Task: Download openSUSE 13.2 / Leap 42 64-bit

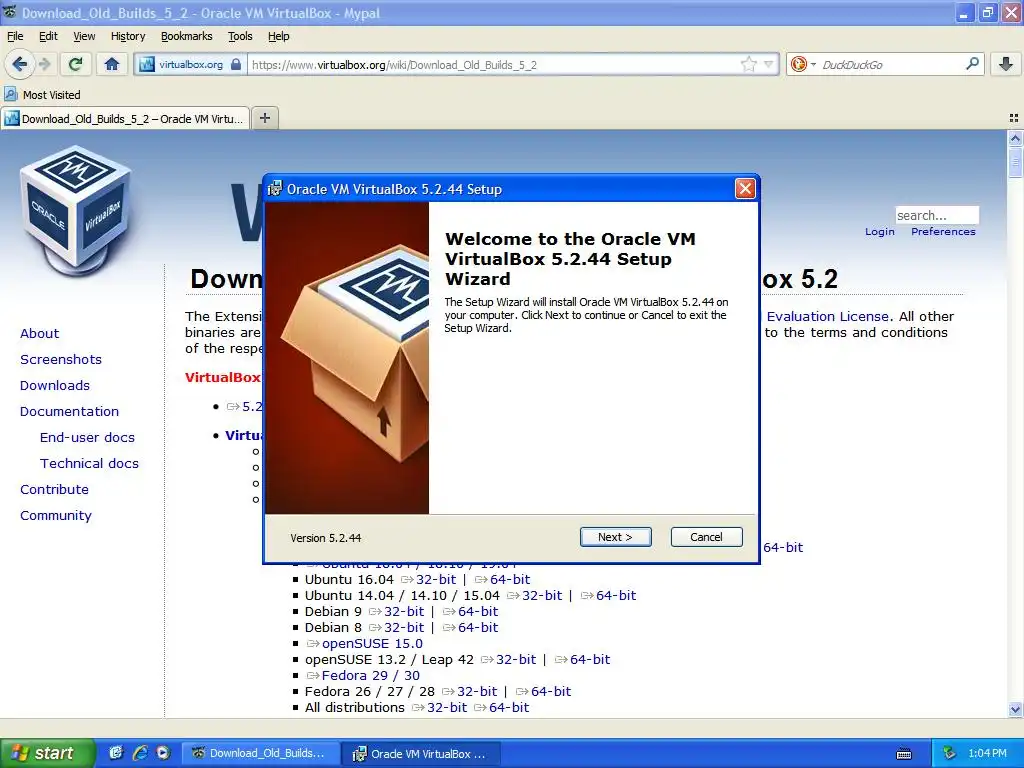Action: click(590, 660)
